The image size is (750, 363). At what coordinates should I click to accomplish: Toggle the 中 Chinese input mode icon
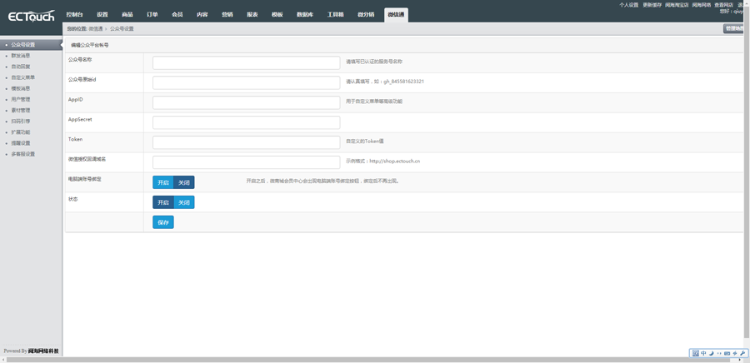coord(704,353)
